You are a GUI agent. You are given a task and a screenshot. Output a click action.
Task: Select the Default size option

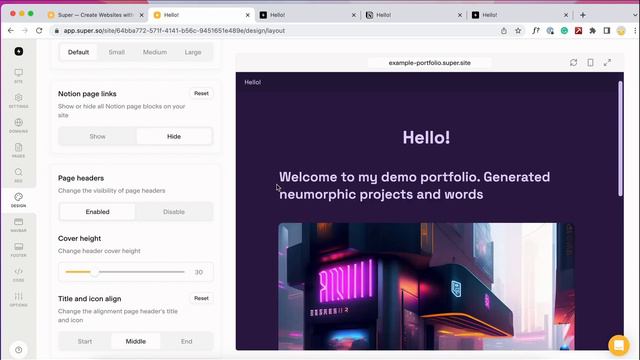[x=78, y=52]
